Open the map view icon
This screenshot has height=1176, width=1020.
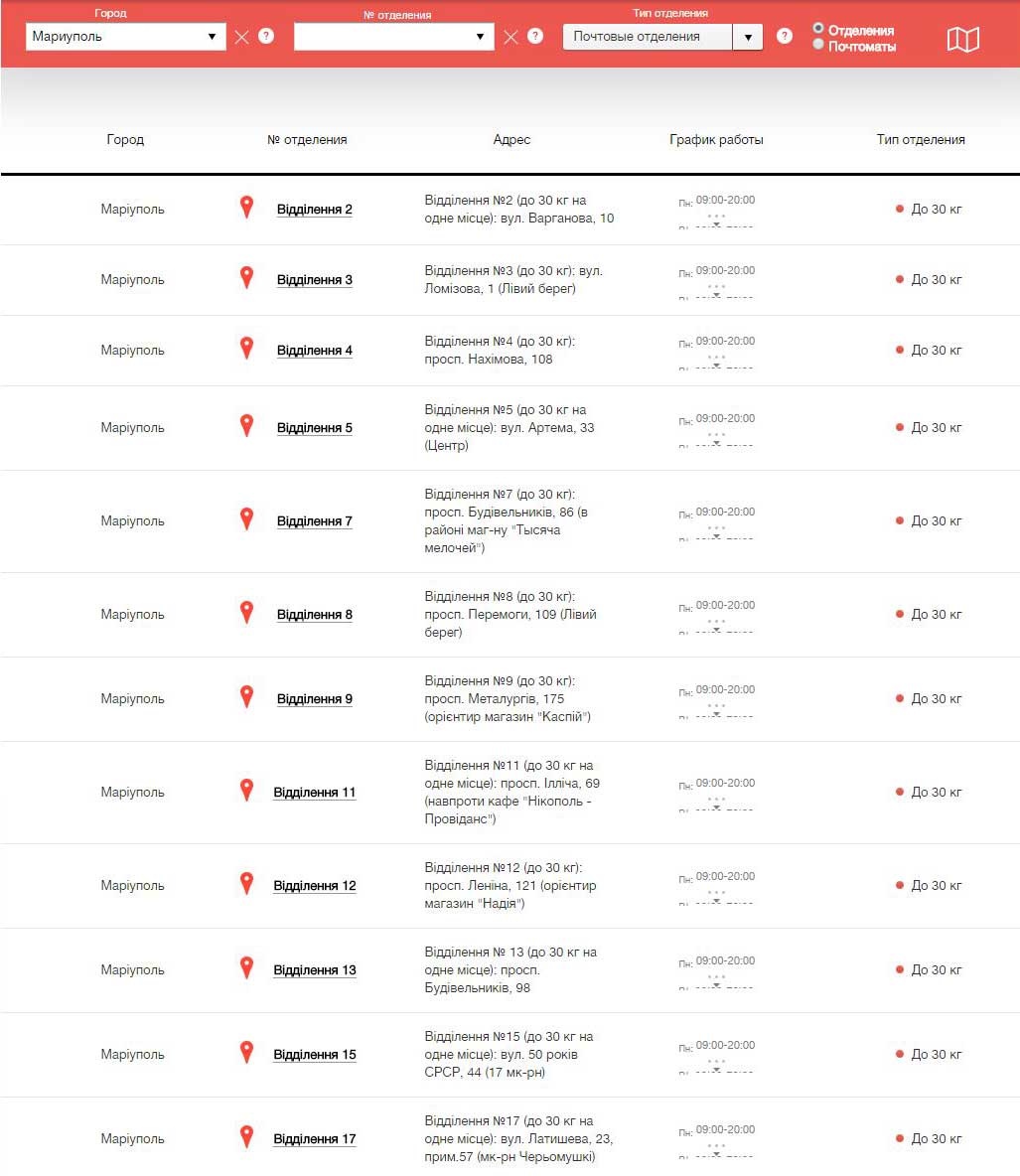(x=962, y=39)
